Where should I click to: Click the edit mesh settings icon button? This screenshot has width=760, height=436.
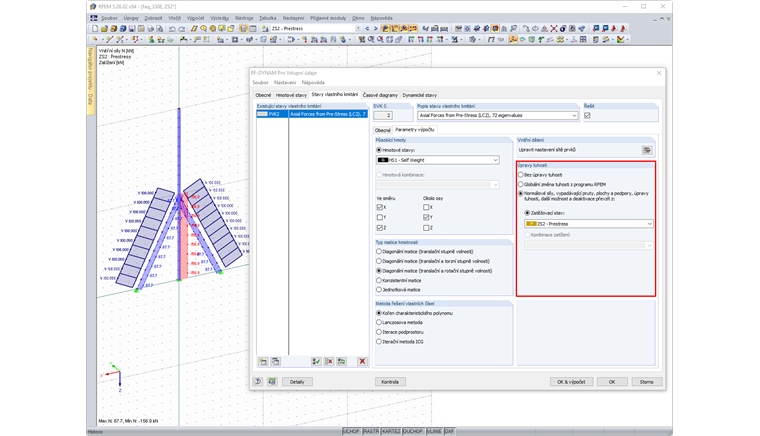point(647,150)
